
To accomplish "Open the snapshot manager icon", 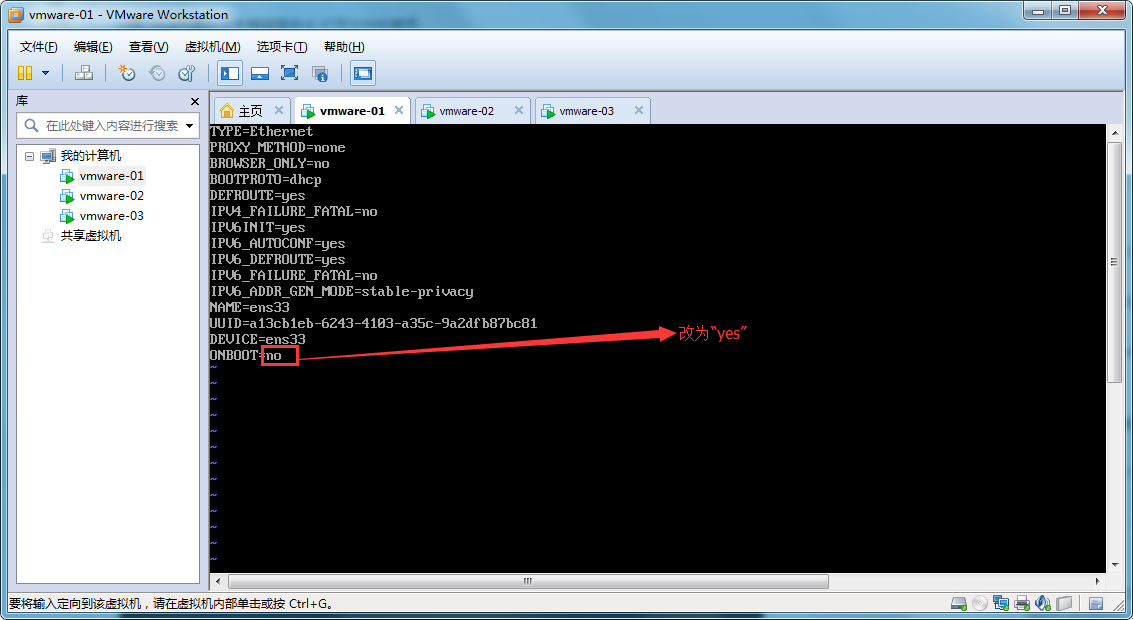I will [187, 73].
